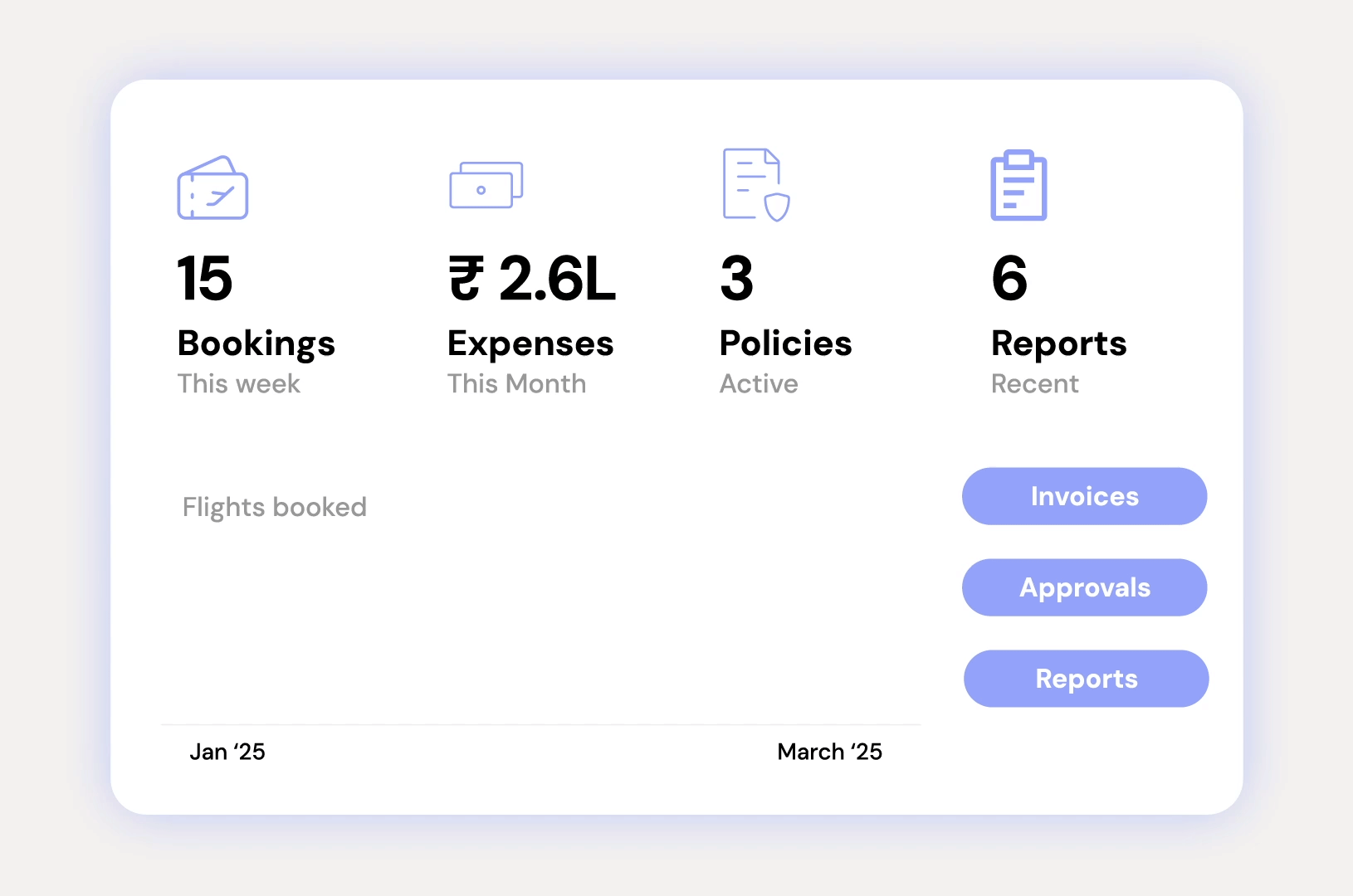
Task: Click the number 3 policies count
Action: tap(737, 279)
